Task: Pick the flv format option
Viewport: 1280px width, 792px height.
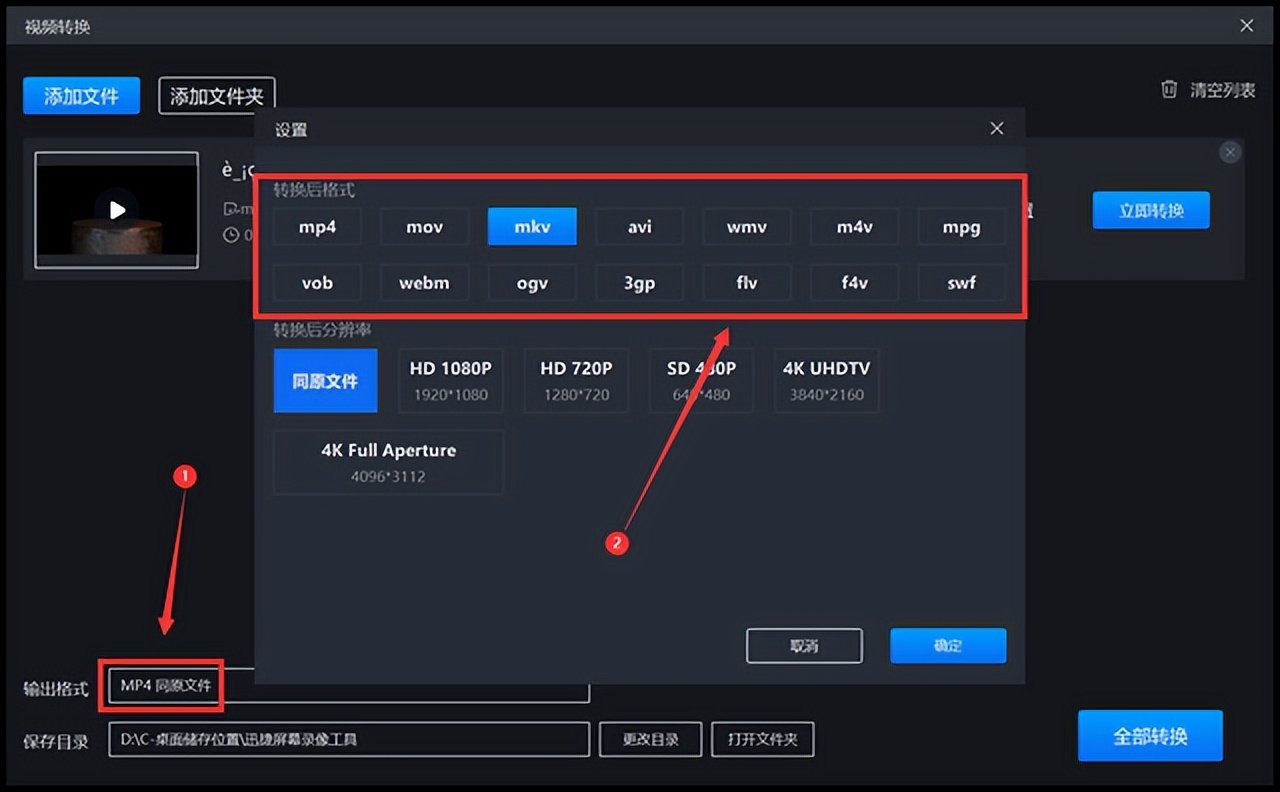Action: tap(746, 283)
